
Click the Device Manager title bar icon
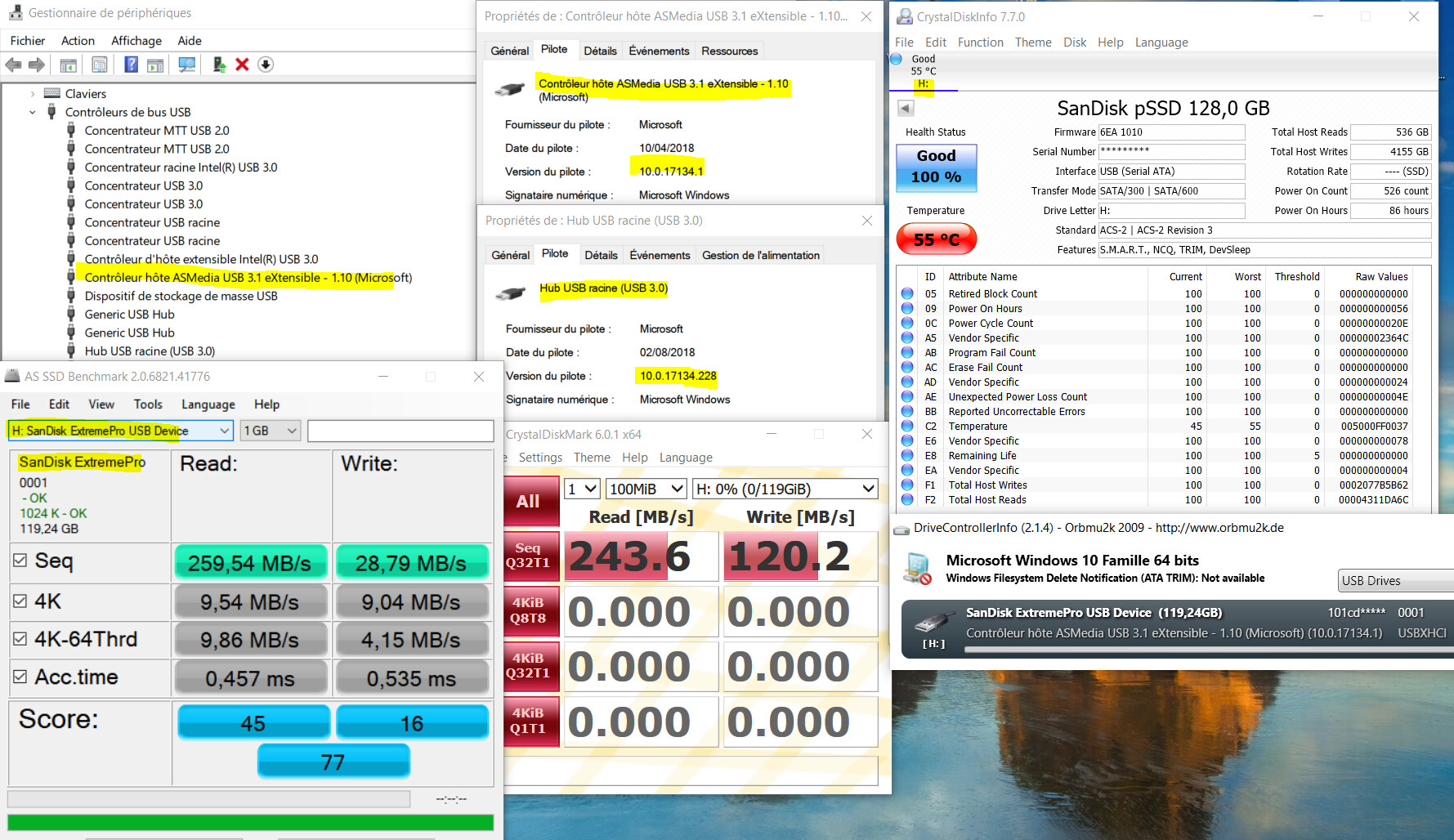coord(15,13)
